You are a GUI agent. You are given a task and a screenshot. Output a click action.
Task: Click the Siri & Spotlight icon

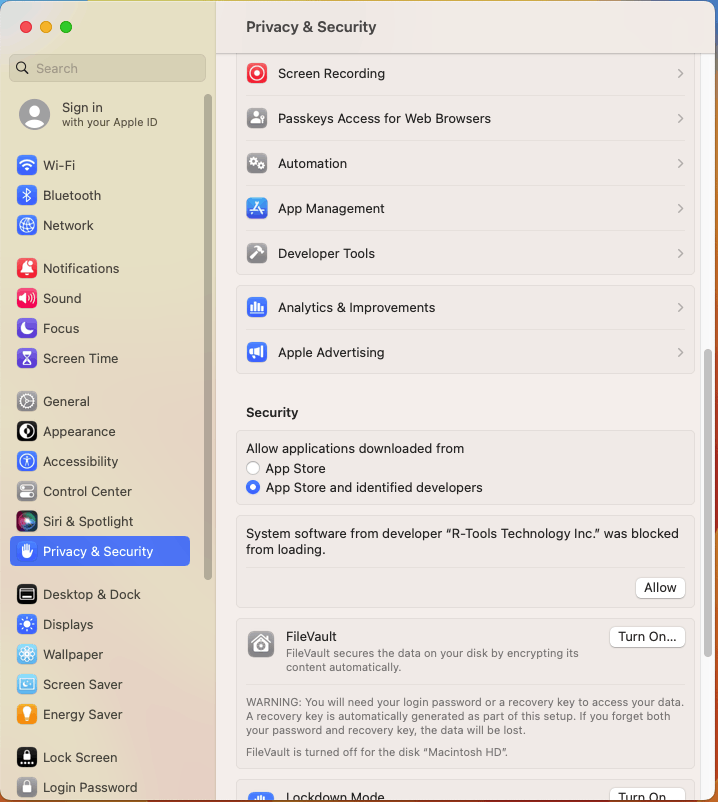coord(27,522)
